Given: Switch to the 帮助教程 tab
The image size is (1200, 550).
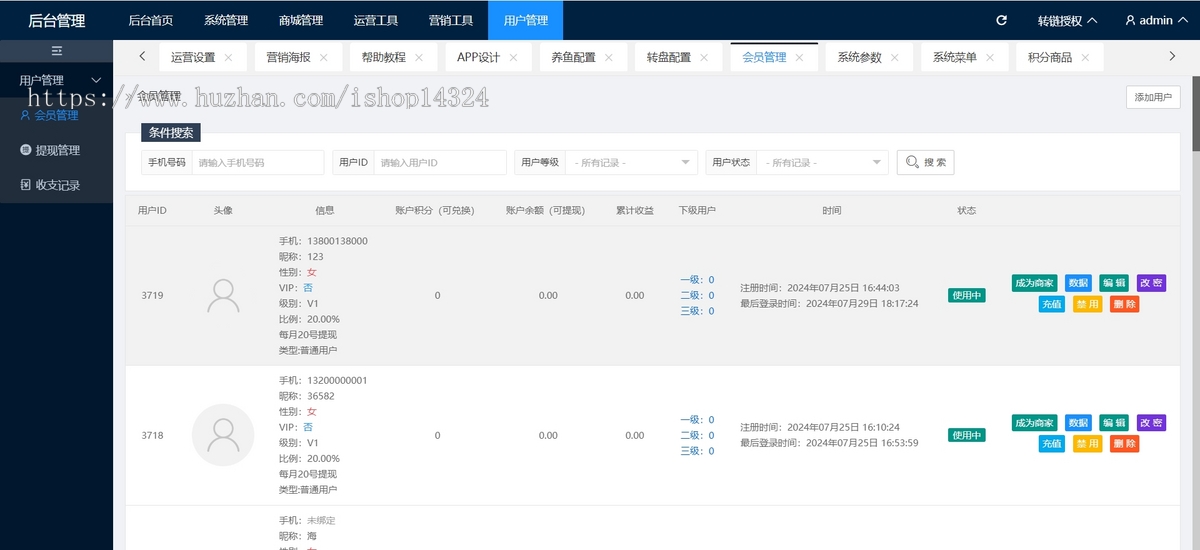Looking at the screenshot, I should (x=384, y=58).
